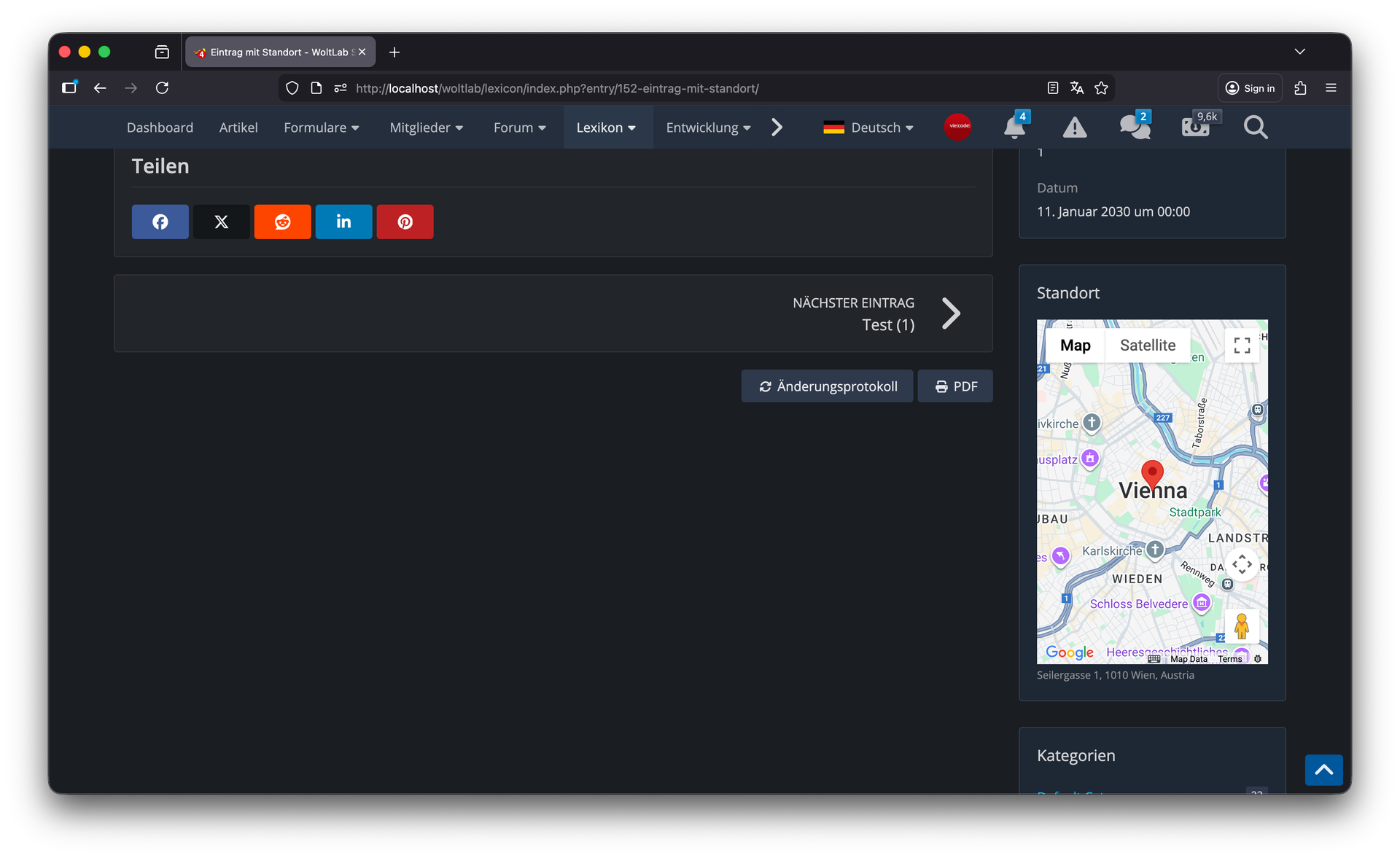Open Dashboard menu item
1400x858 pixels.
click(x=160, y=128)
